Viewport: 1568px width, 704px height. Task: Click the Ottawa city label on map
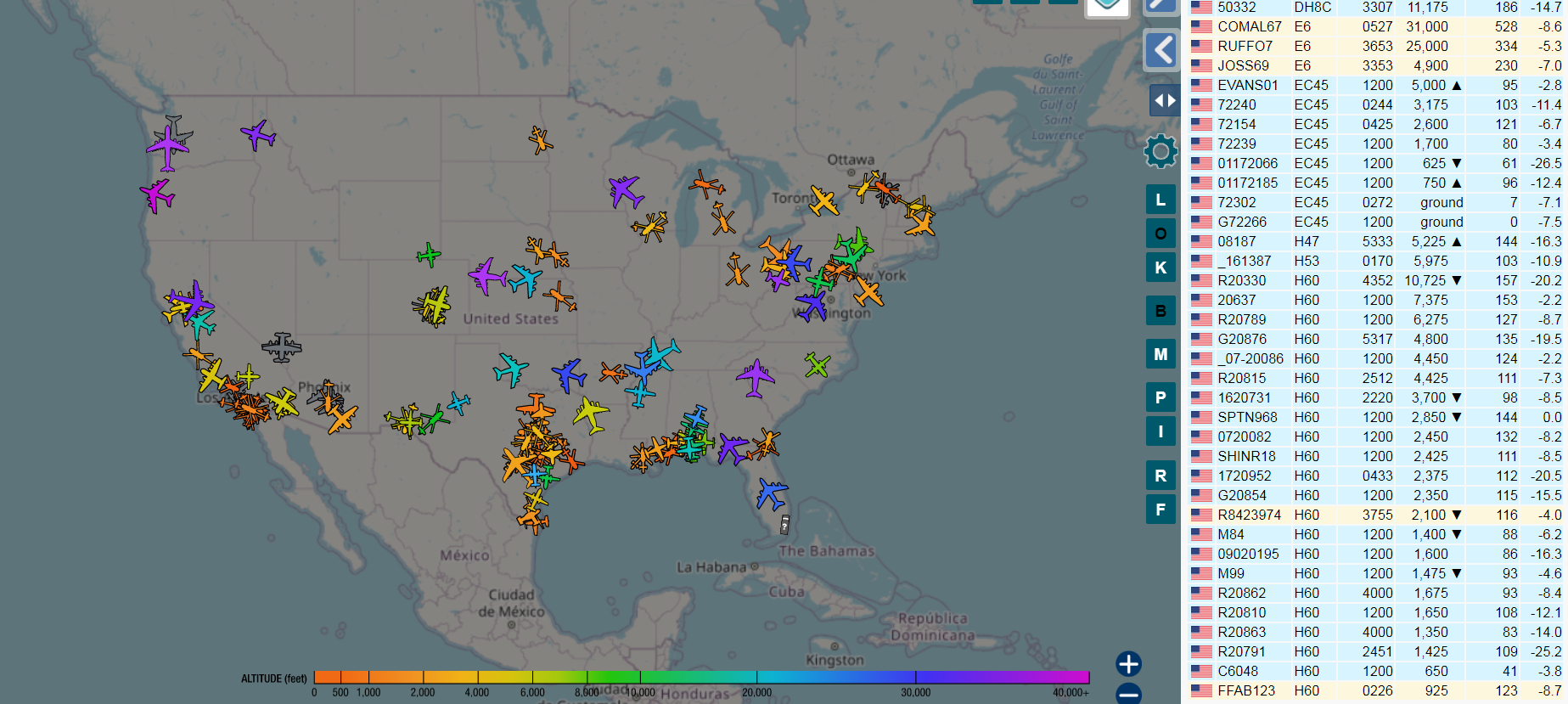click(x=851, y=160)
